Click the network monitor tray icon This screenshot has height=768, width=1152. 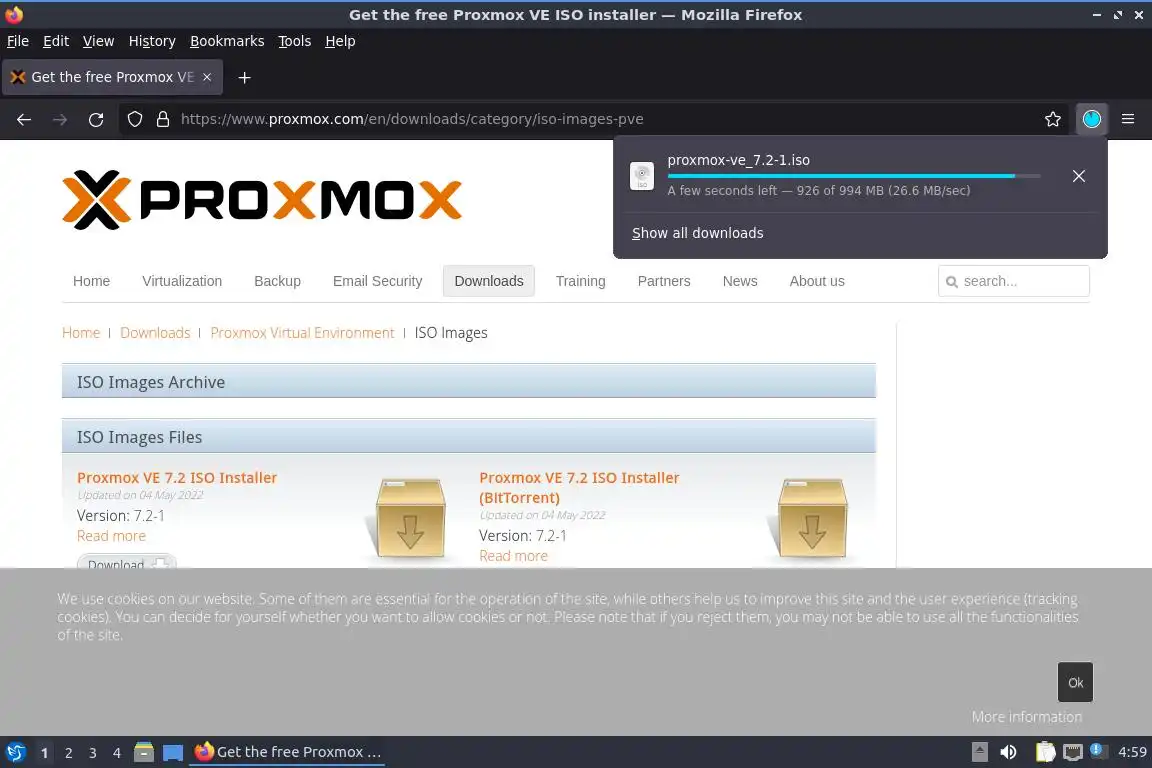tap(1073, 752)
